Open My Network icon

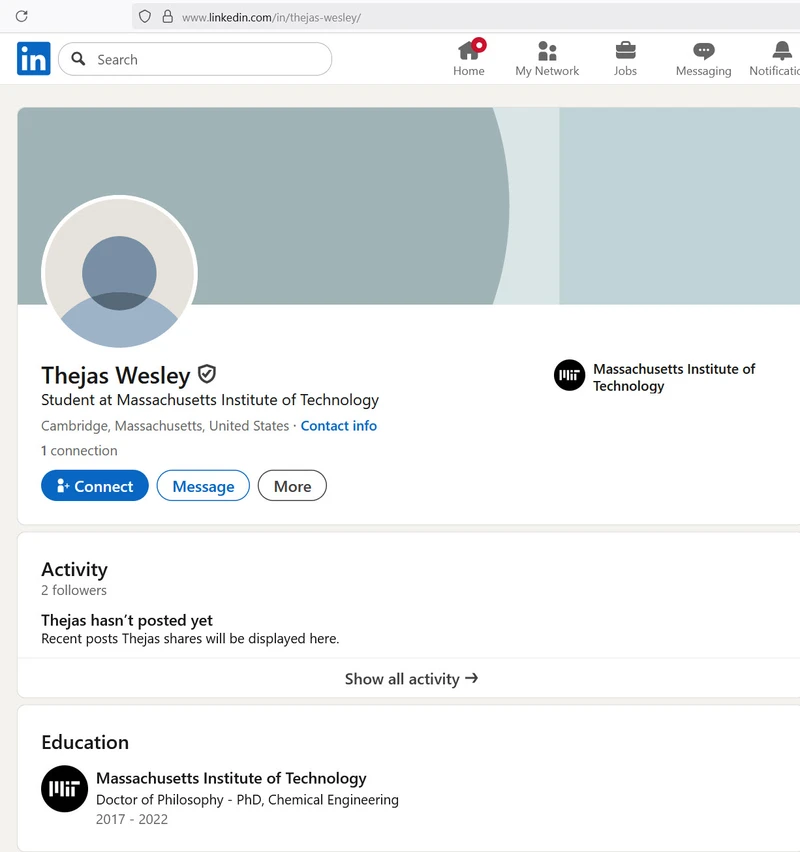click(x=547, y=51)
